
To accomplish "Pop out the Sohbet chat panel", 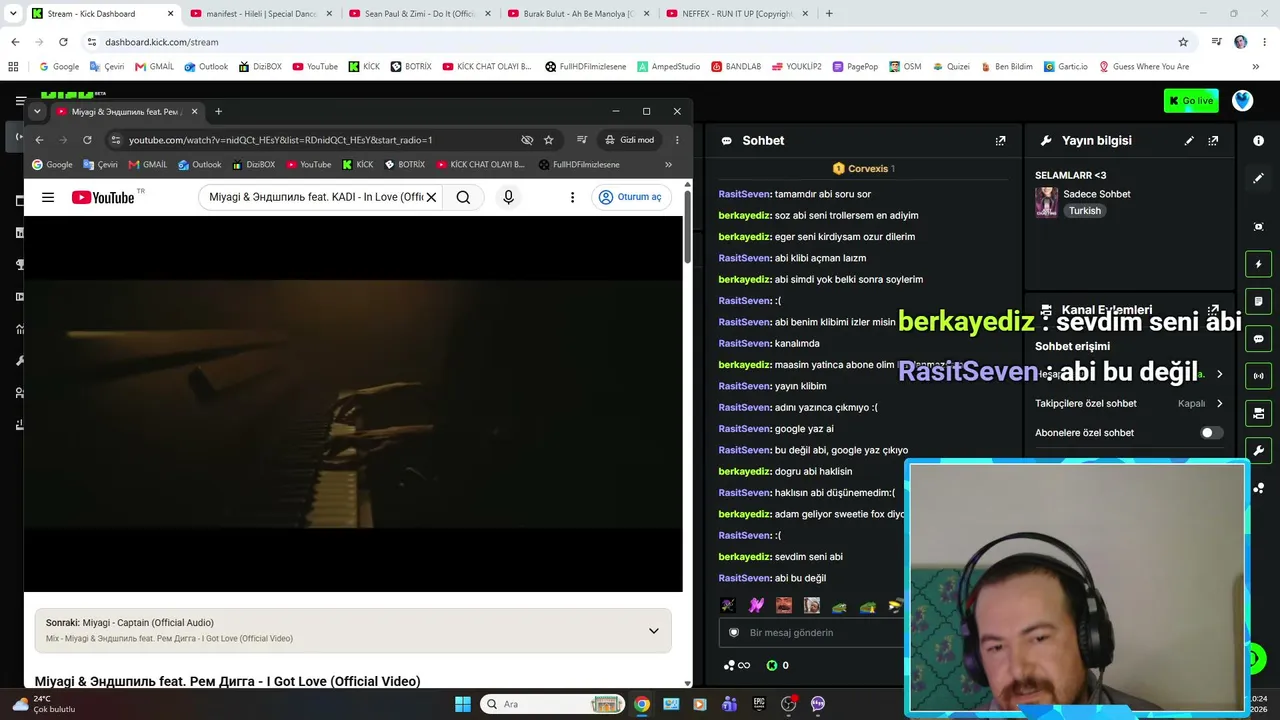I will pyautogui.click(x=1000, y=141).
